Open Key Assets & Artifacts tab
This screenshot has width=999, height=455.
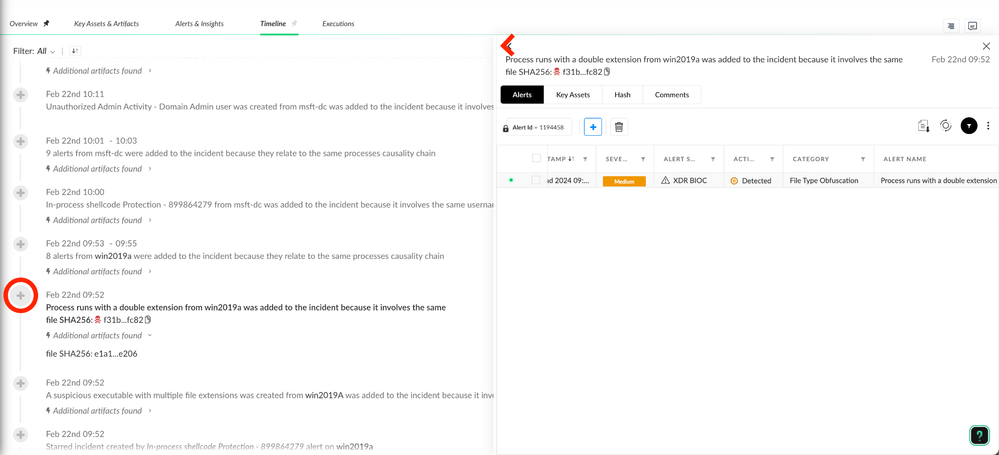(106, 24)
